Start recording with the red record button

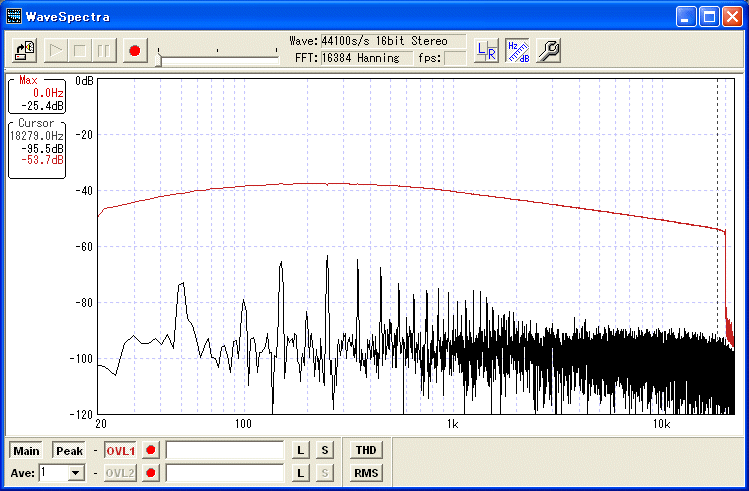[135, 49]
